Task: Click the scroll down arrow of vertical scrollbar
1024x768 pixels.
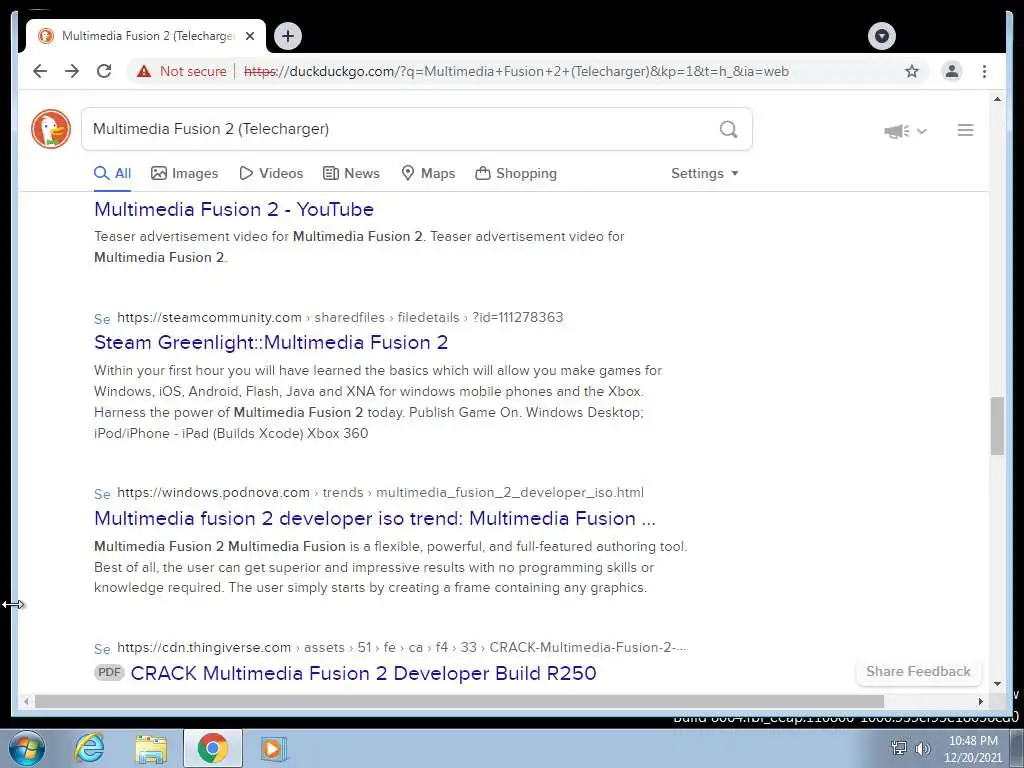Action: tap(997, 684)
